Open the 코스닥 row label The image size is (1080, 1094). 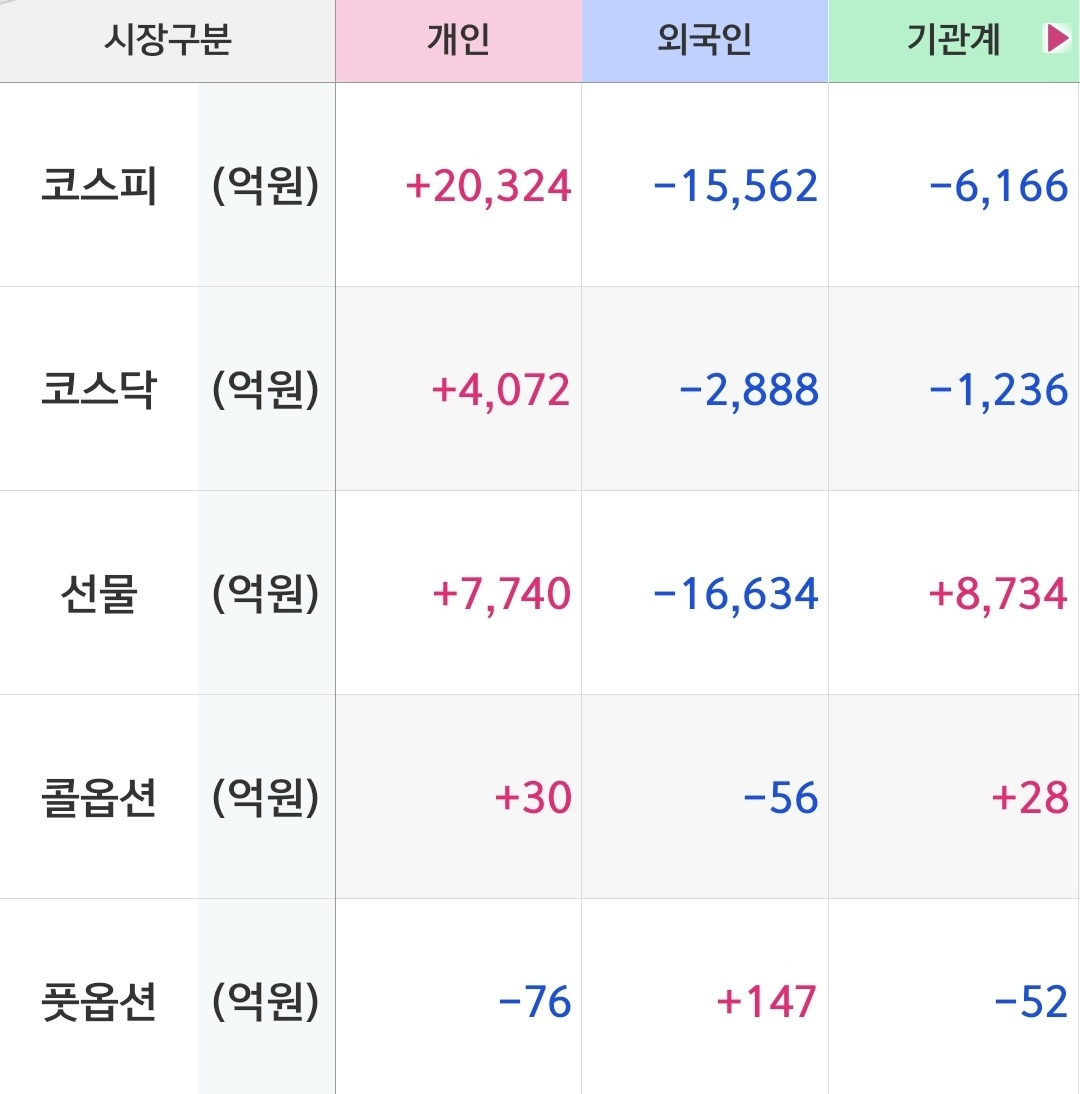click(98, 389)
